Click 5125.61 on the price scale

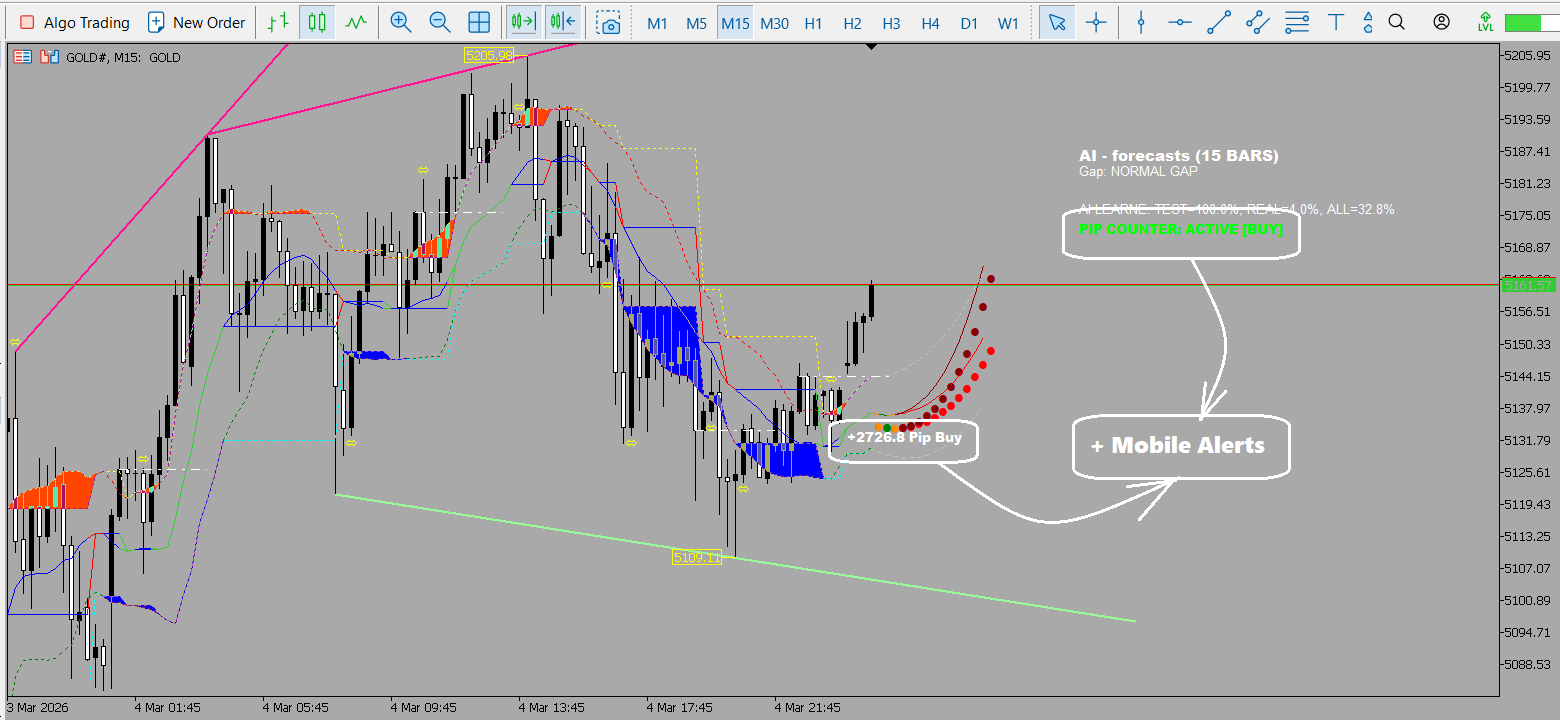click(1527, 472)
